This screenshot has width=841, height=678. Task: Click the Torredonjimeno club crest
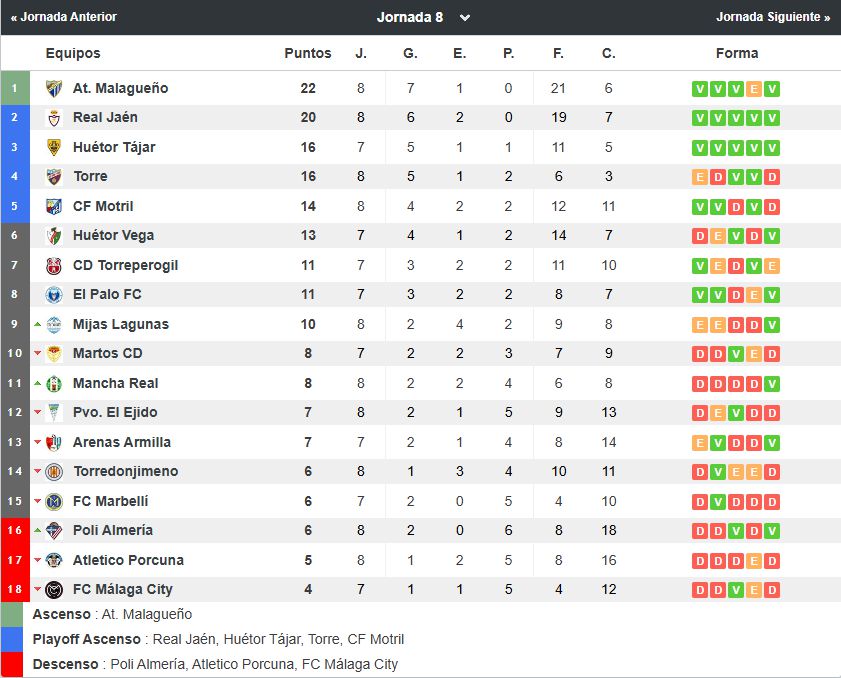coord(54,471)
